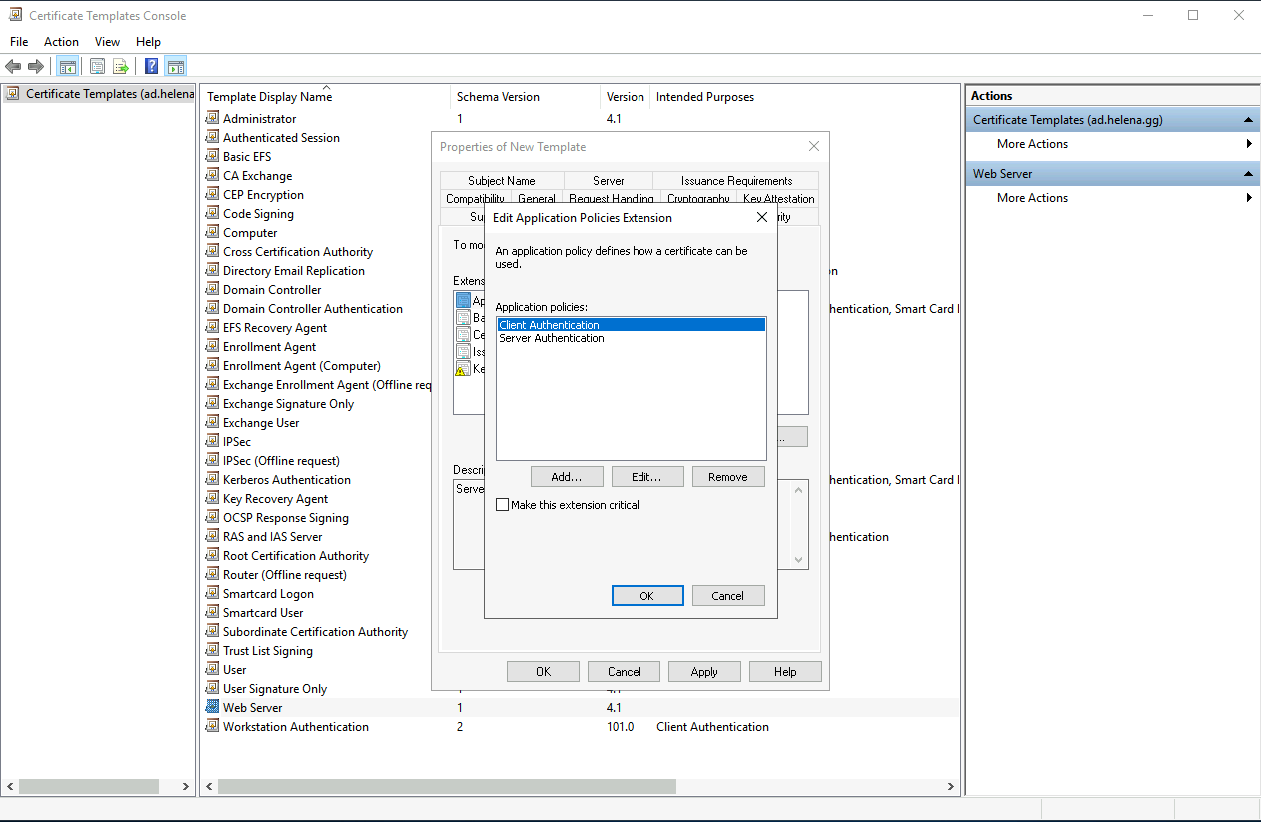This screenshot has width=1261, height=822.
Task: Expand More Actions under Certificate Templates
Action: [1032, 144]
